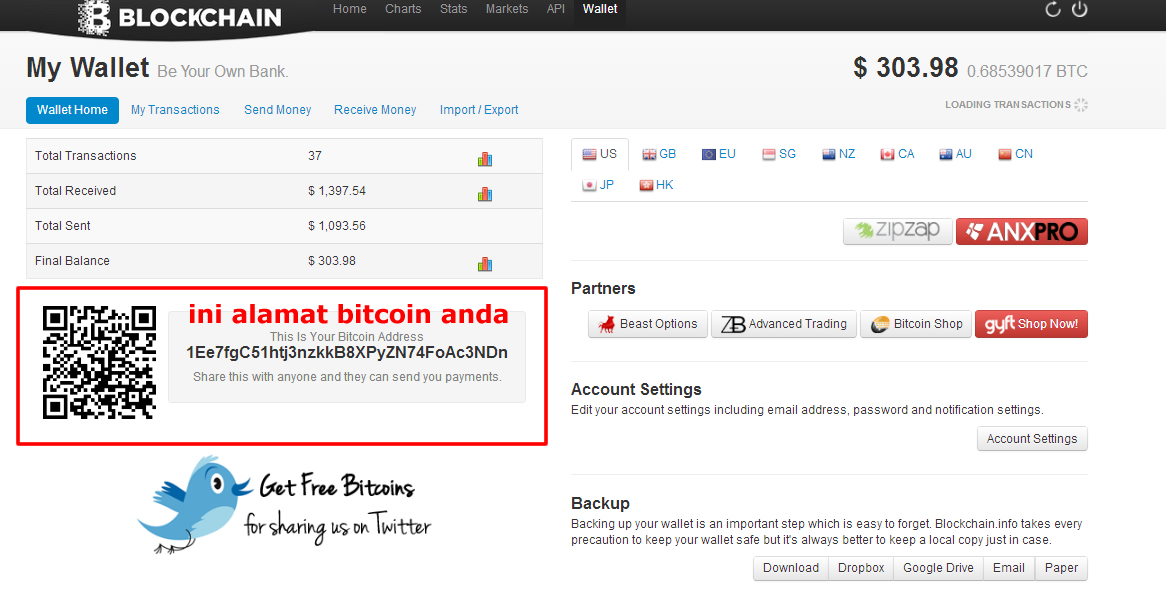The width and height of the screenshot is (1166, 595).
Task: Click the Blockchain logo
Action: tap(179, 16)
